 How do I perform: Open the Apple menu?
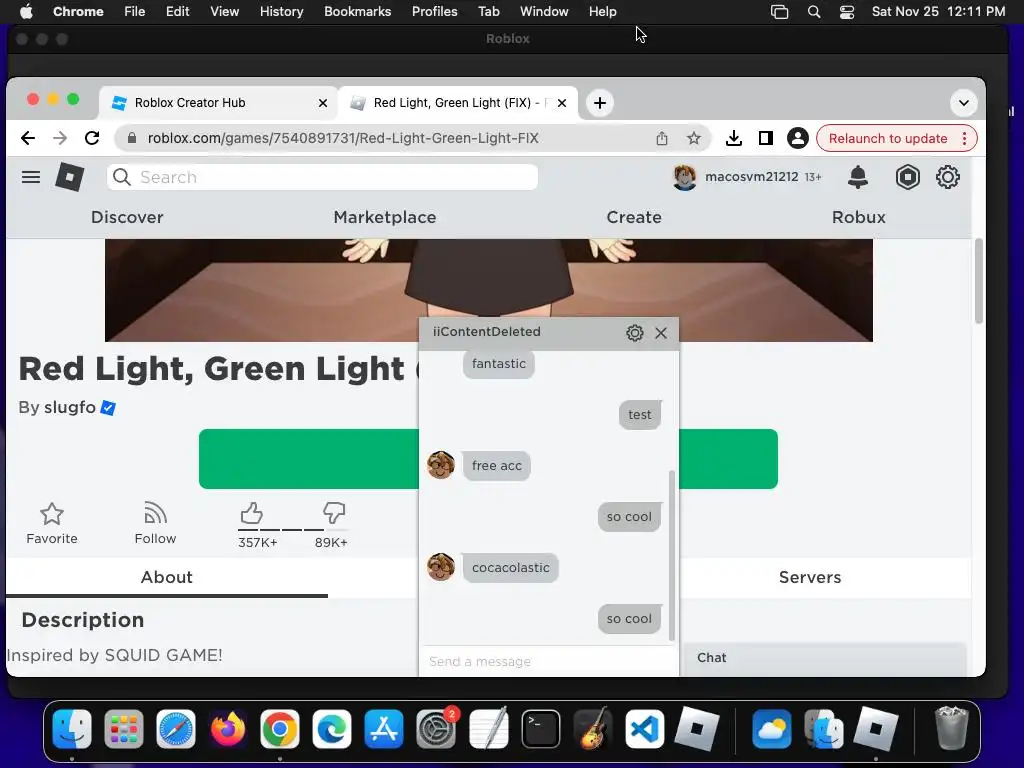pos(26,12)
